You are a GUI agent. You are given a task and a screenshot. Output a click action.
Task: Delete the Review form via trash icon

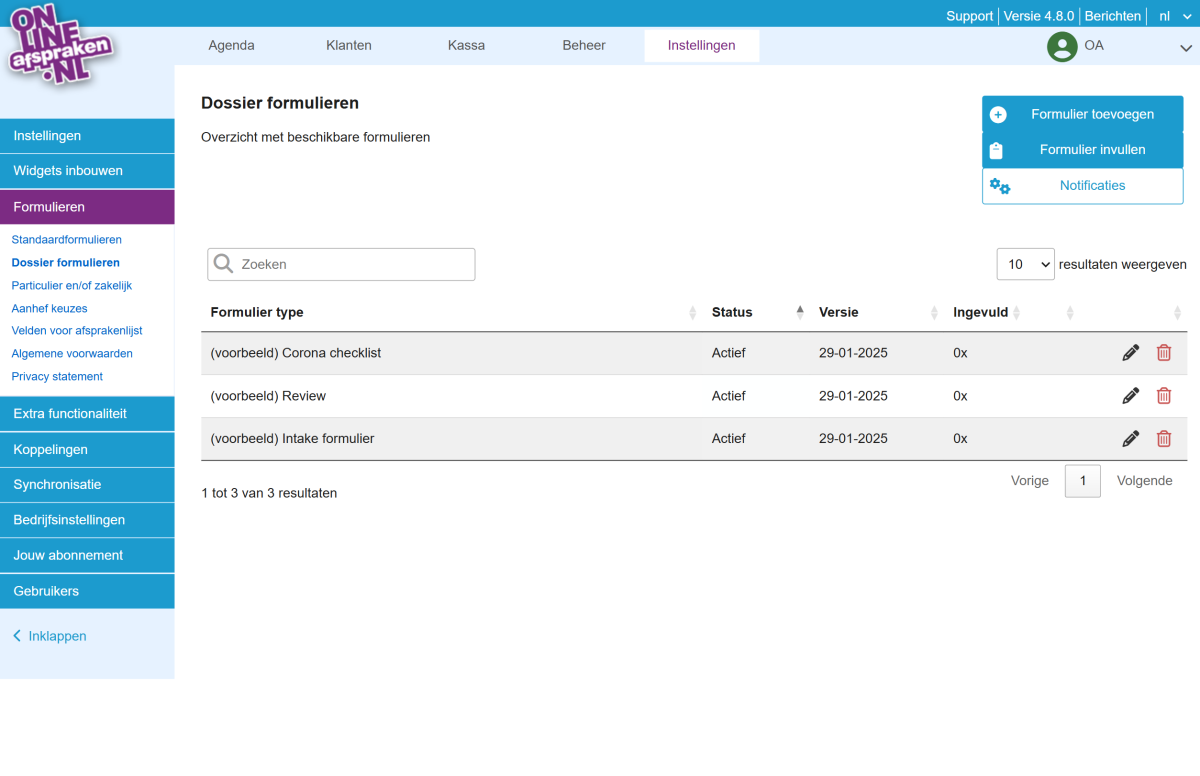tap(1164, 395)
